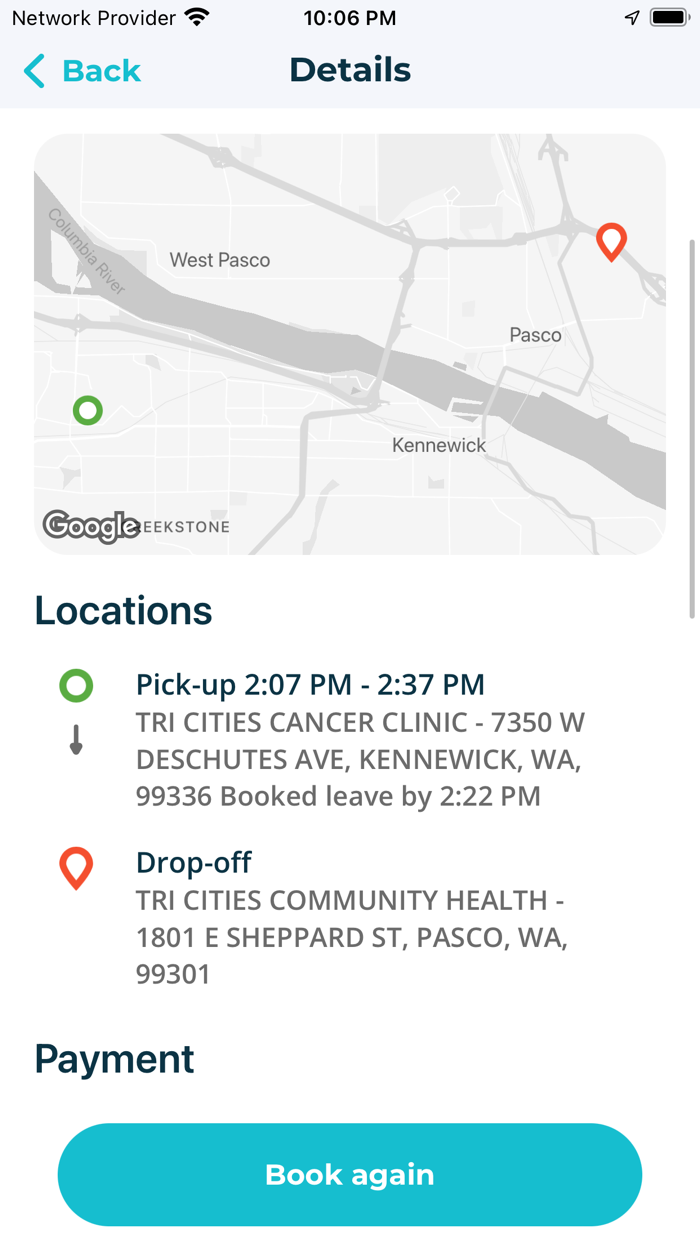
Task: Tap the location arrow icon in the status bar
Action: pyautogui.click(x=631, y=17)
